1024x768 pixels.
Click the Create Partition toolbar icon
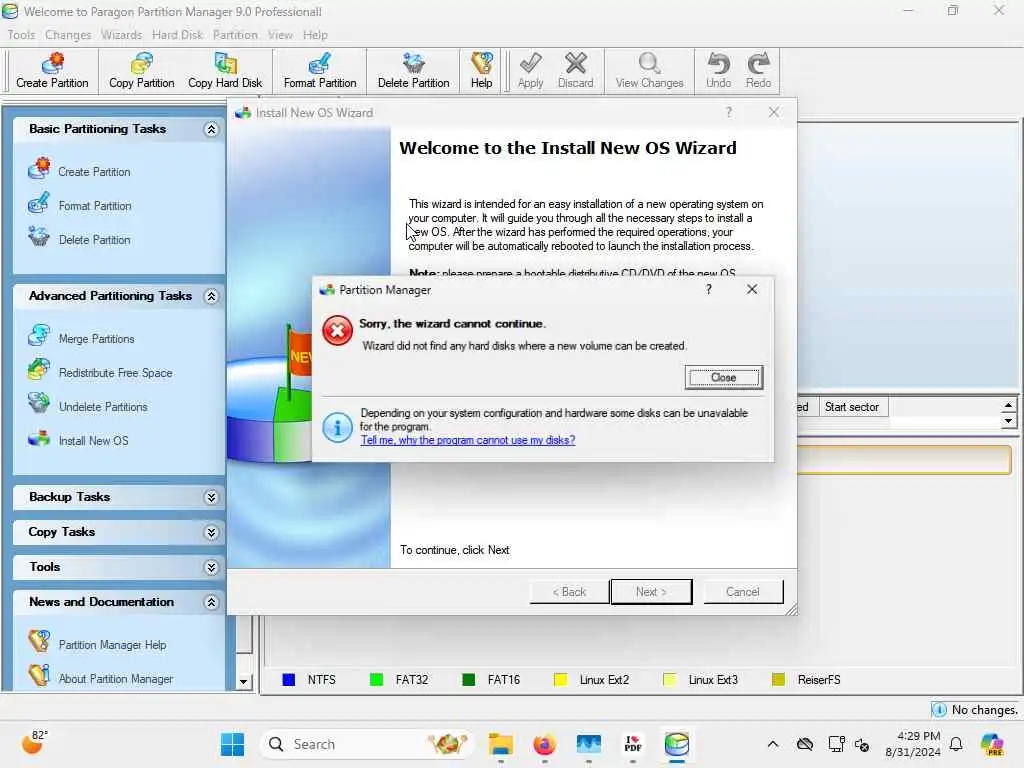click(x=52, y=71)
